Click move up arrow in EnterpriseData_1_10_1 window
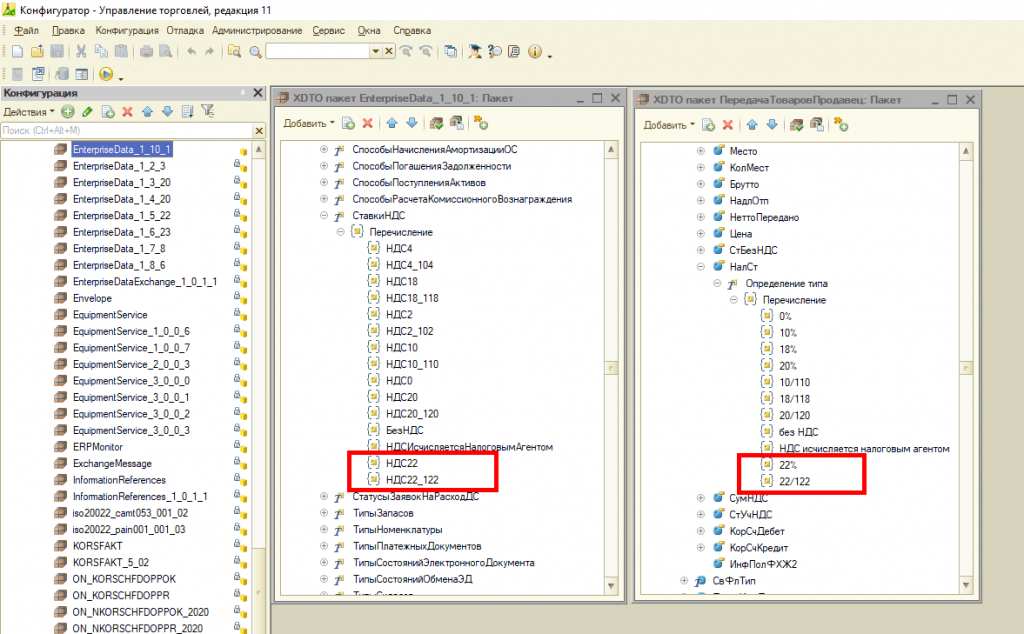Image resolution: width=1024 pixels, height=634 pixels. click(392, 123)
